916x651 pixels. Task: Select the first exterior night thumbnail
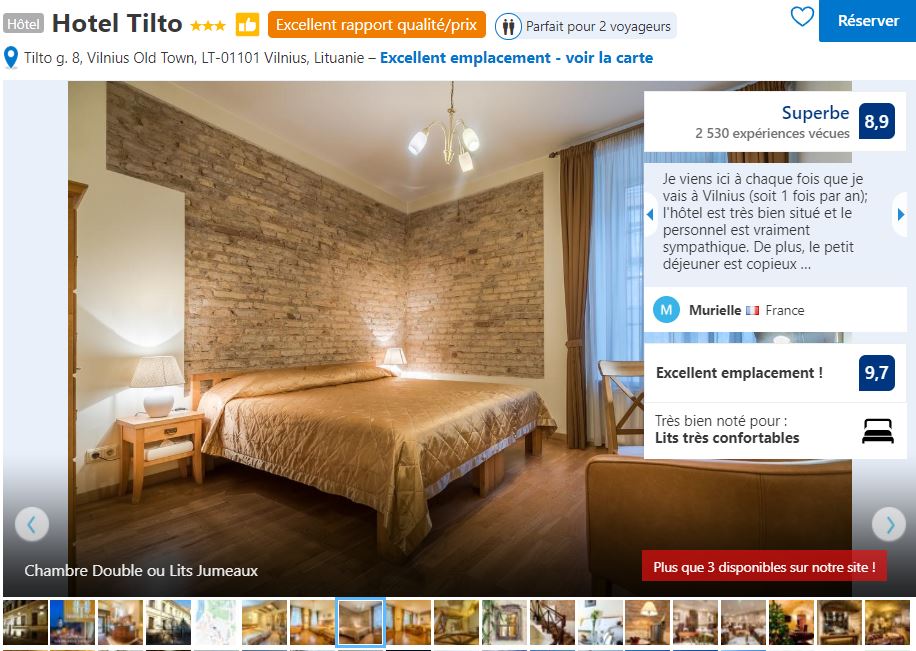pos(25,622)
